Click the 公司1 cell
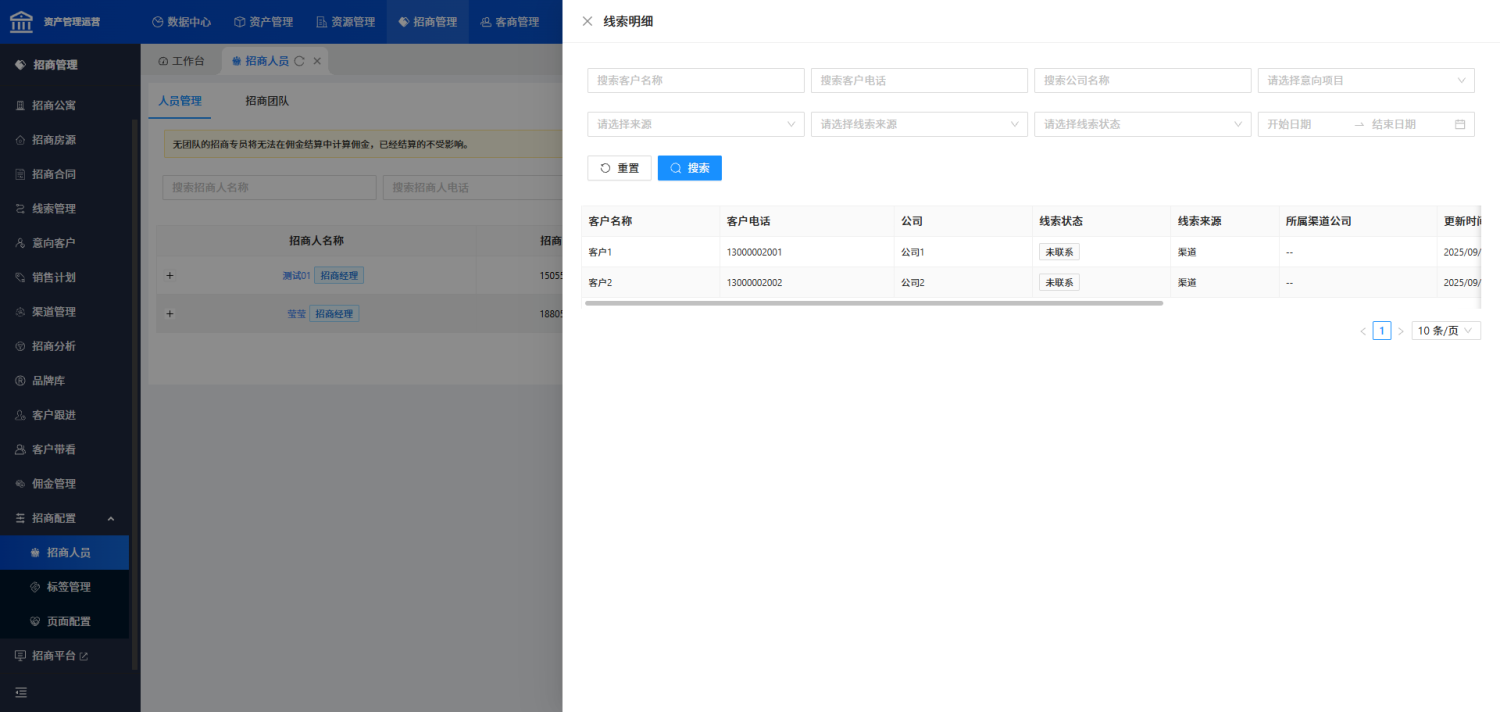 [964, 252]
